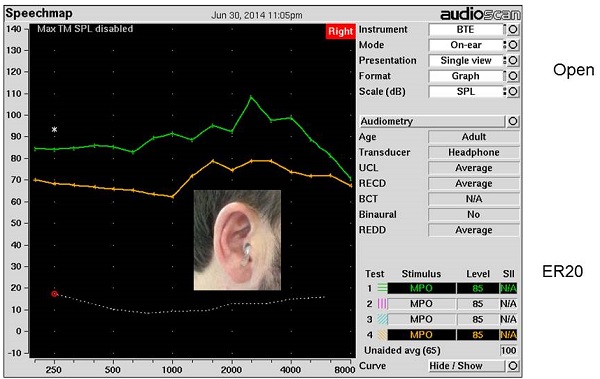This screenshot has height=379, width=600.
Task: Click the SII column header
Action: (509, 274)
